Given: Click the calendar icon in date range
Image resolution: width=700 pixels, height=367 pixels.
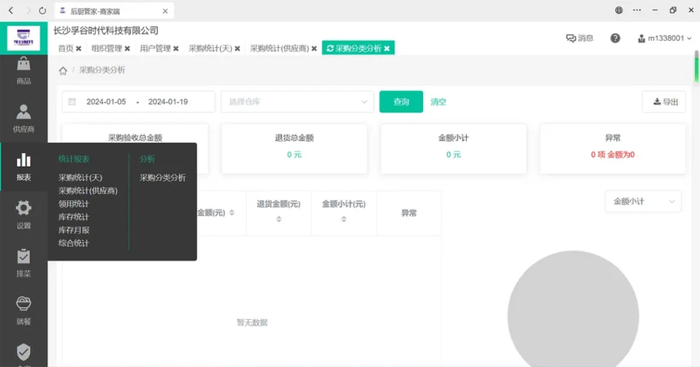Looking at the screenshot, I should [72, 102].
